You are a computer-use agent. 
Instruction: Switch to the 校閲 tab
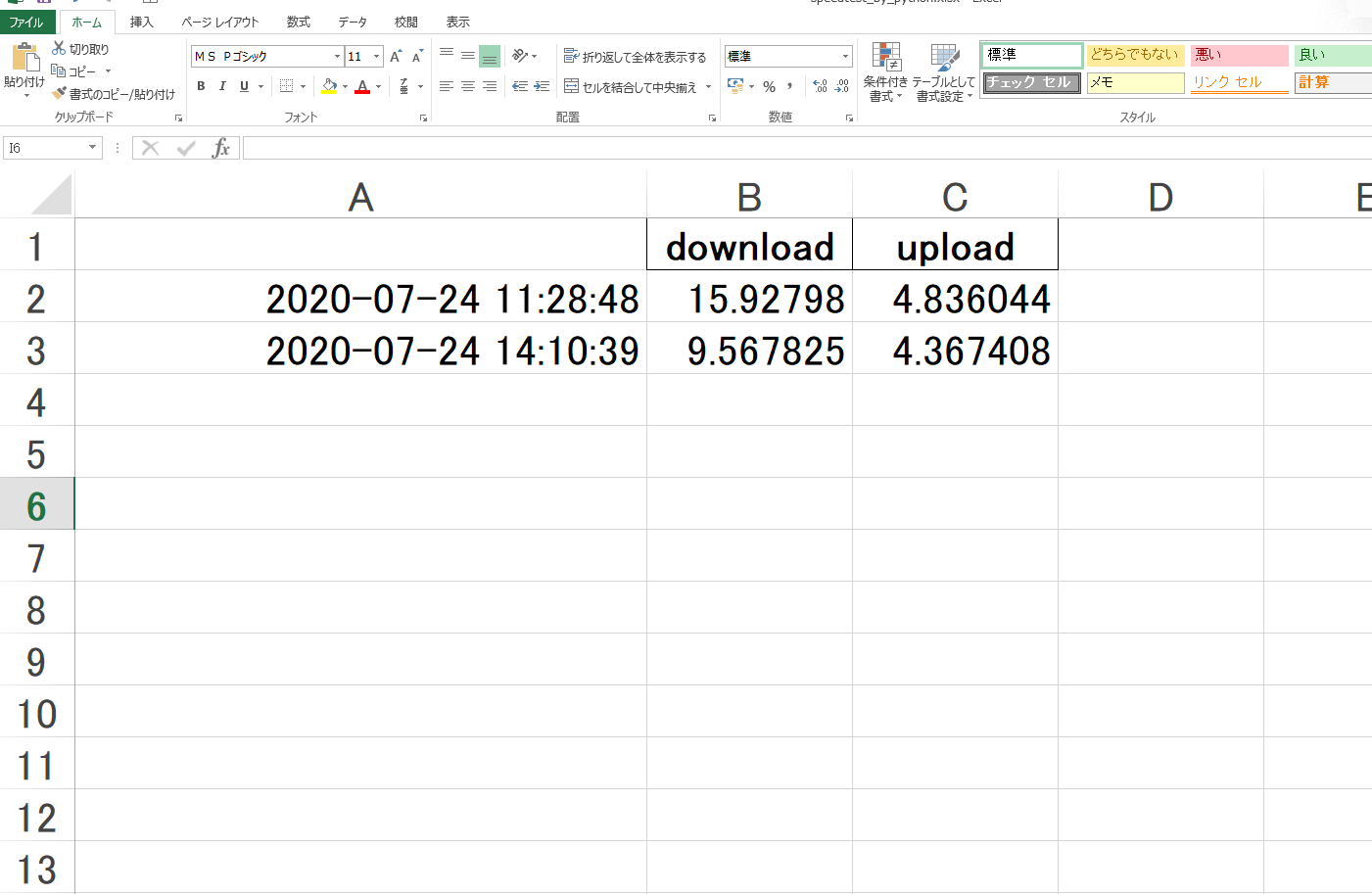pyautogui.click(x=406, y=22)
